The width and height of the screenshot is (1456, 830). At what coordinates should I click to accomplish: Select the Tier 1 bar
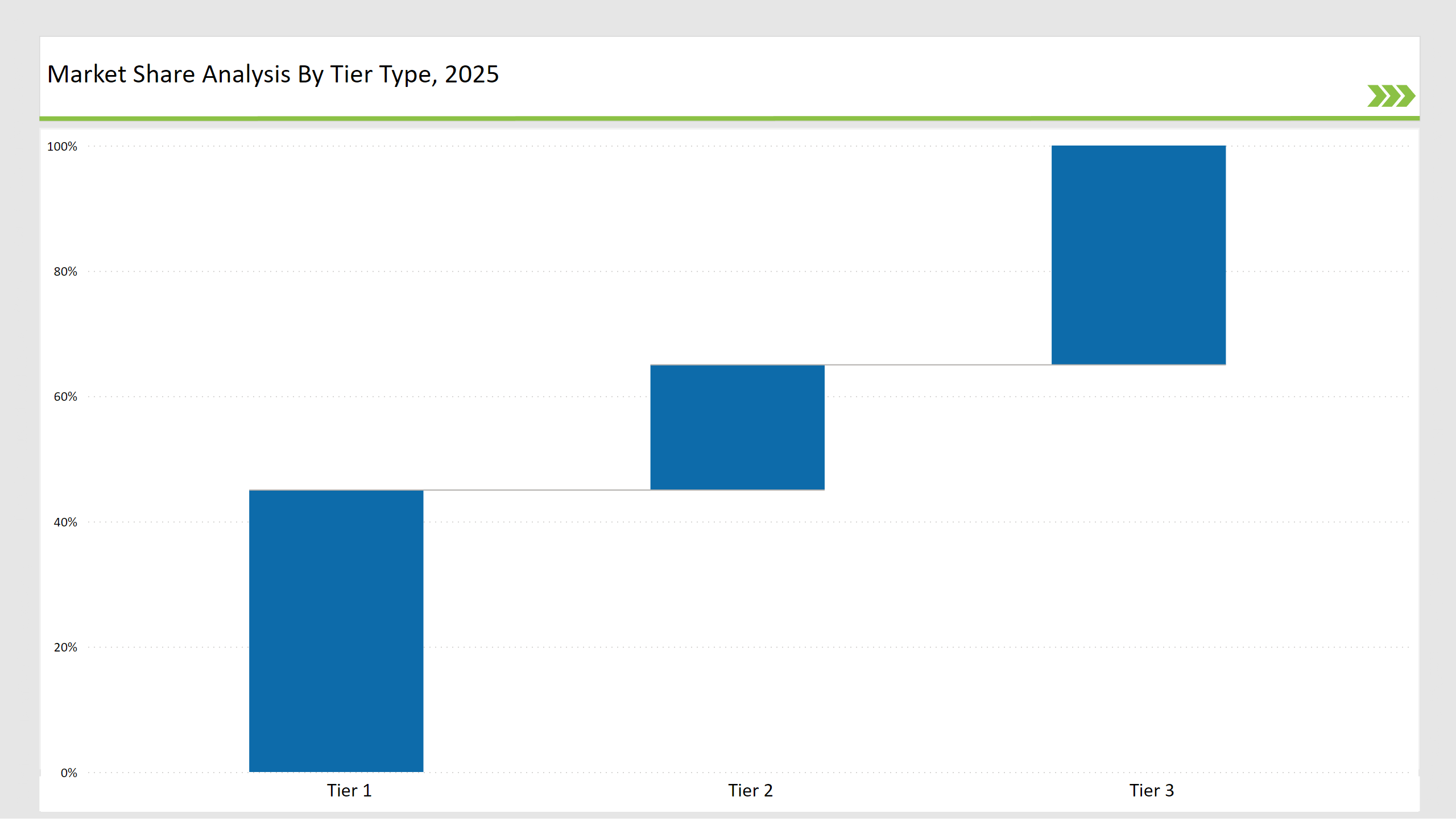click(x=336, y=631)
